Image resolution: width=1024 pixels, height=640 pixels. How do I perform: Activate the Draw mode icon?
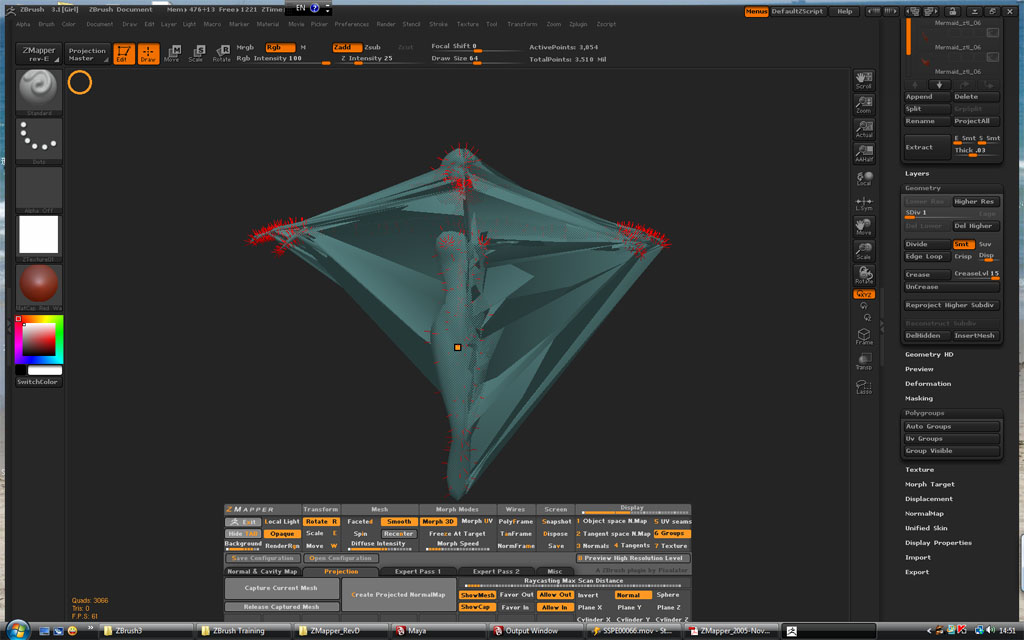point(148,54)
